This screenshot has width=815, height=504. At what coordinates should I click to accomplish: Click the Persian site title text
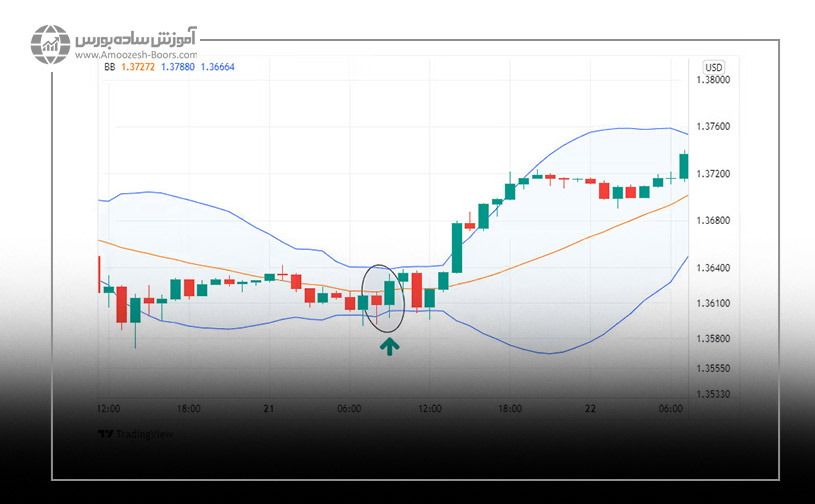[136, 38]
